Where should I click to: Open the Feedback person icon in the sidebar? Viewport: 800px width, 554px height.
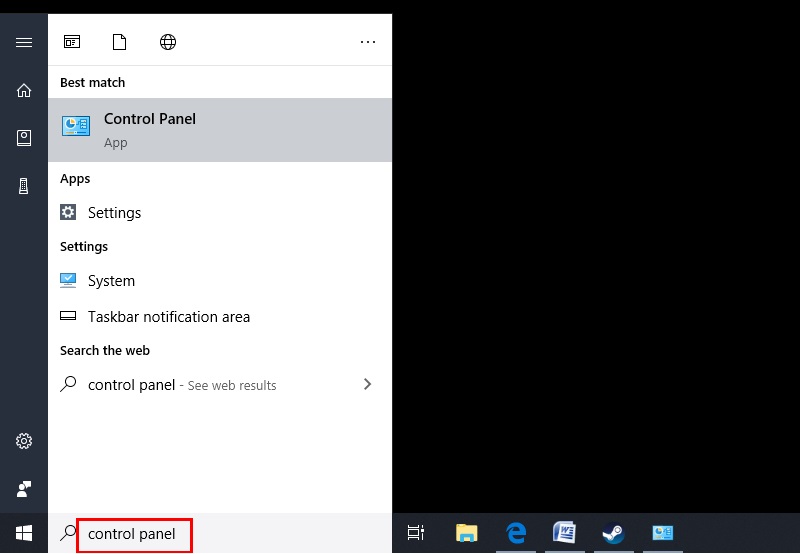[24, 489]
